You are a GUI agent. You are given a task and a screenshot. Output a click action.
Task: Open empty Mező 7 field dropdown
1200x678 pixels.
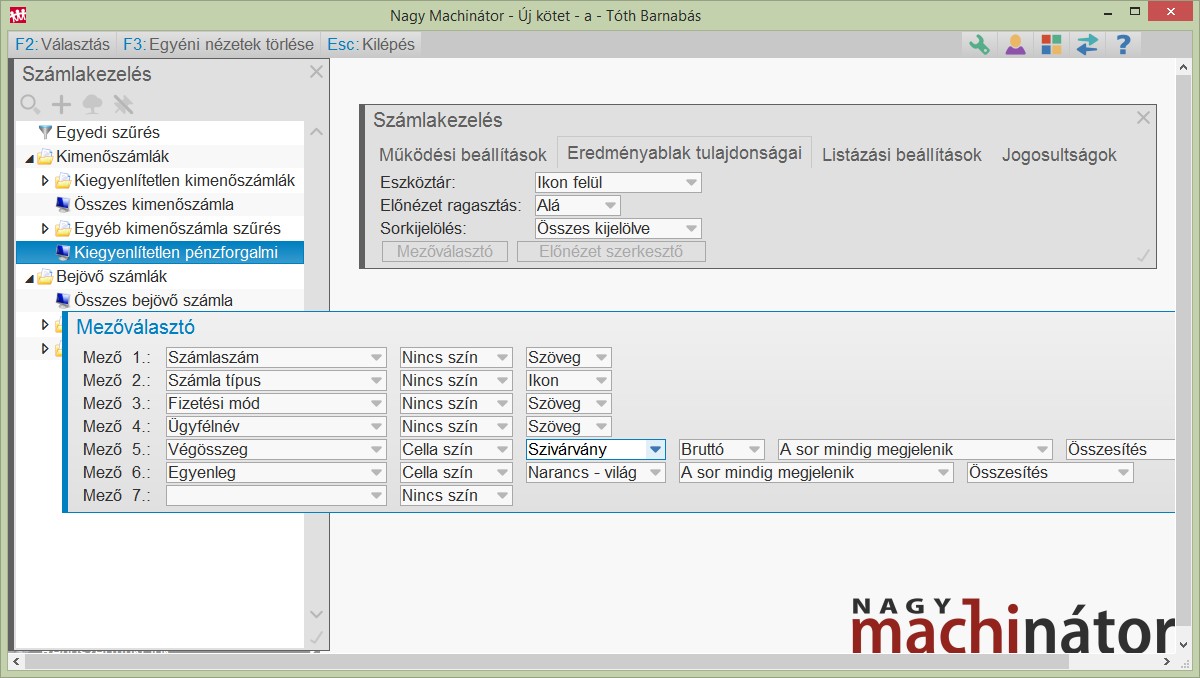coord(276,495)
